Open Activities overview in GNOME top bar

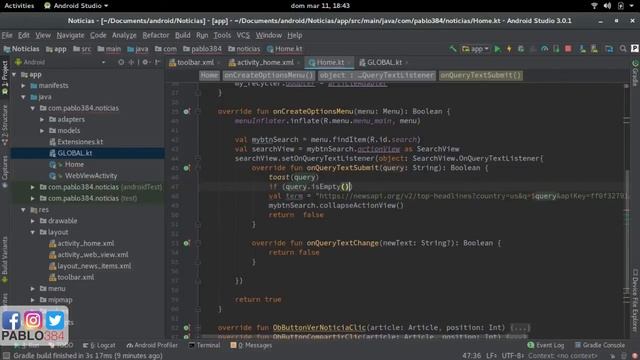[x=19, y=6]
